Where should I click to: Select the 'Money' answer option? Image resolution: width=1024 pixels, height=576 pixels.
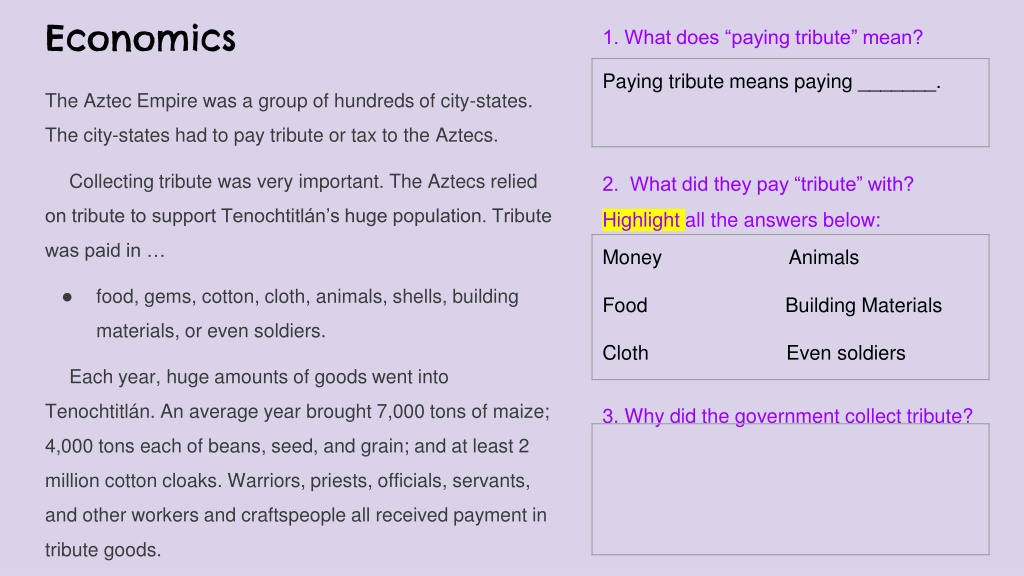pyautogui.click(x=632, y=258)
